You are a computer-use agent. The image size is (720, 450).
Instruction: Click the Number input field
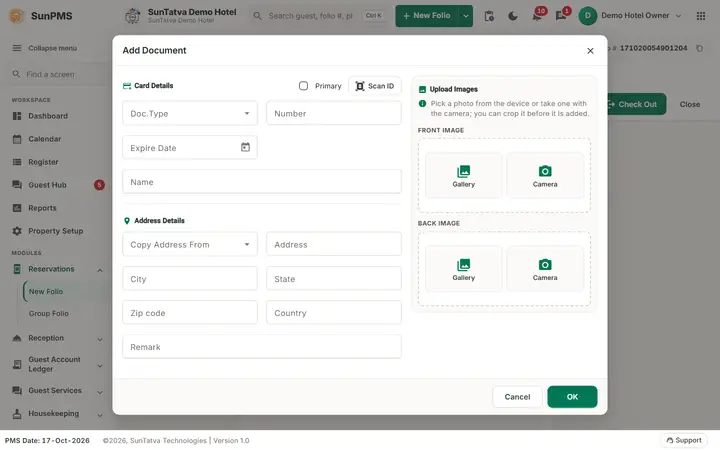pos(334,113)
